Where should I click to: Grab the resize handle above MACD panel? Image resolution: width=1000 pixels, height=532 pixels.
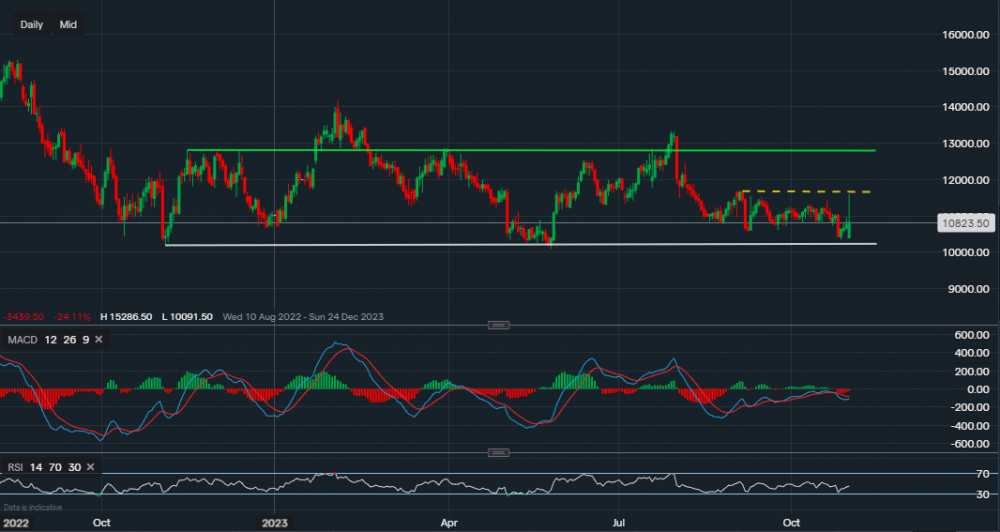tap(498, 325)
